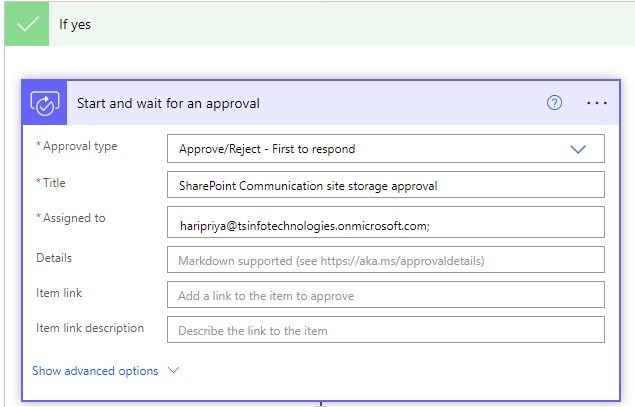Click the Approval type label
This screenshot has height=407, width=635.
(x=80, y=146)
